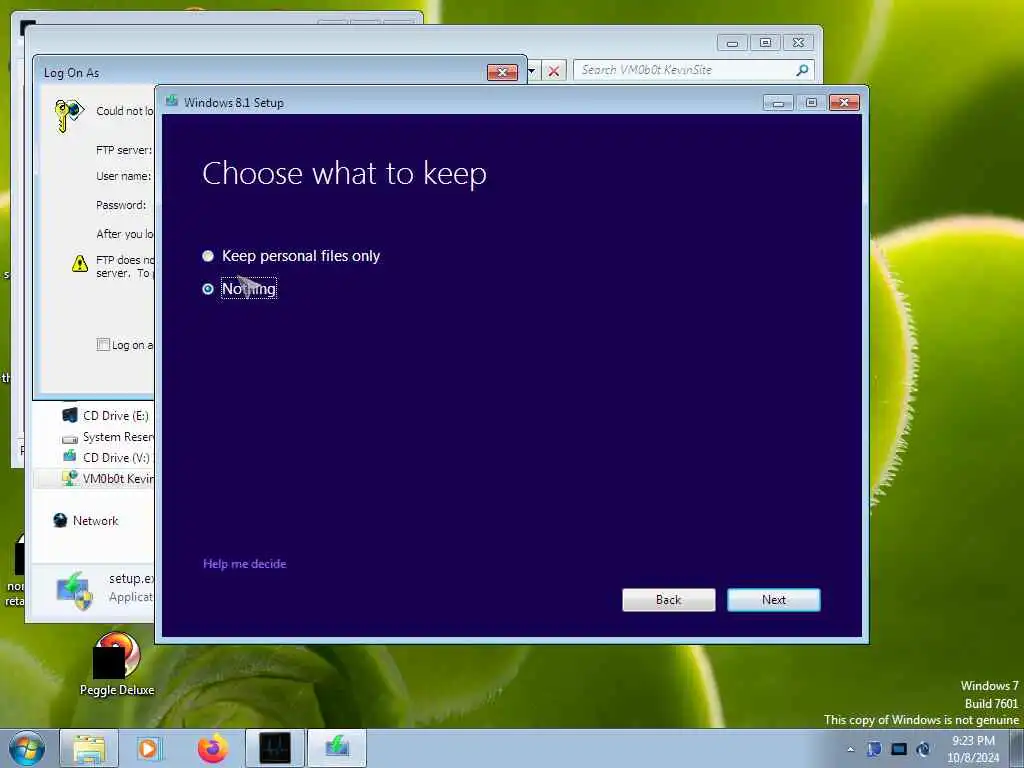Click the key icon in Log On As dialog

point(69,115)
